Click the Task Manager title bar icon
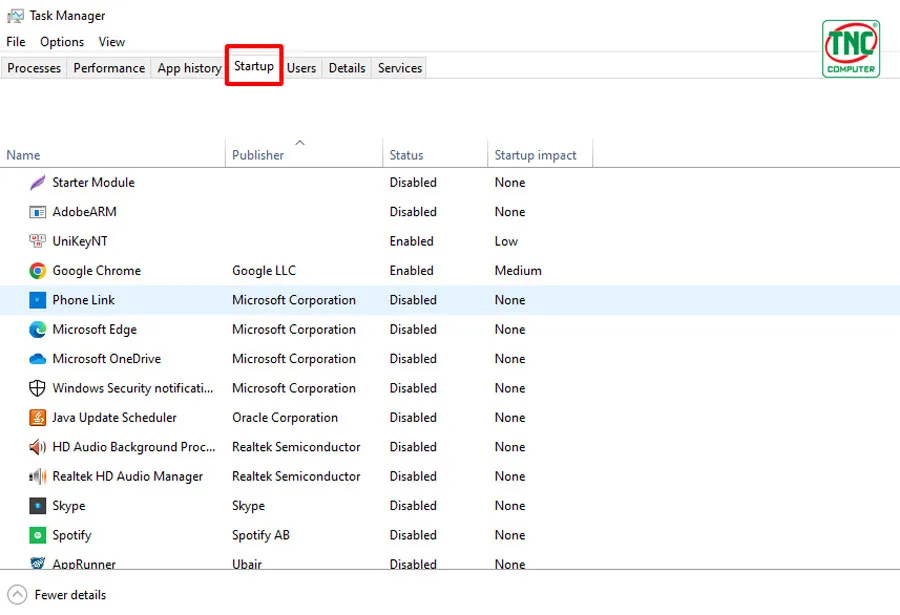 pyautogui.click(x=15, y=16)
